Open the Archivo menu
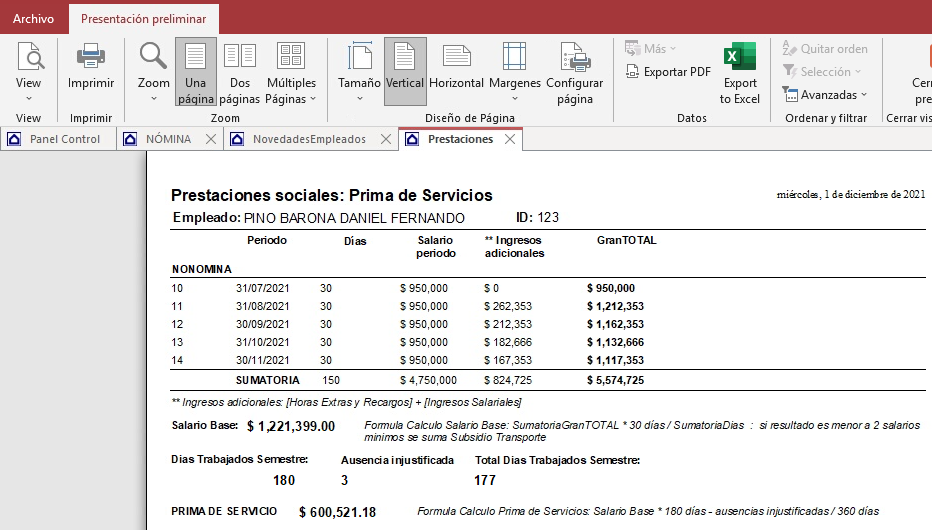 click(x=33, y=19)
